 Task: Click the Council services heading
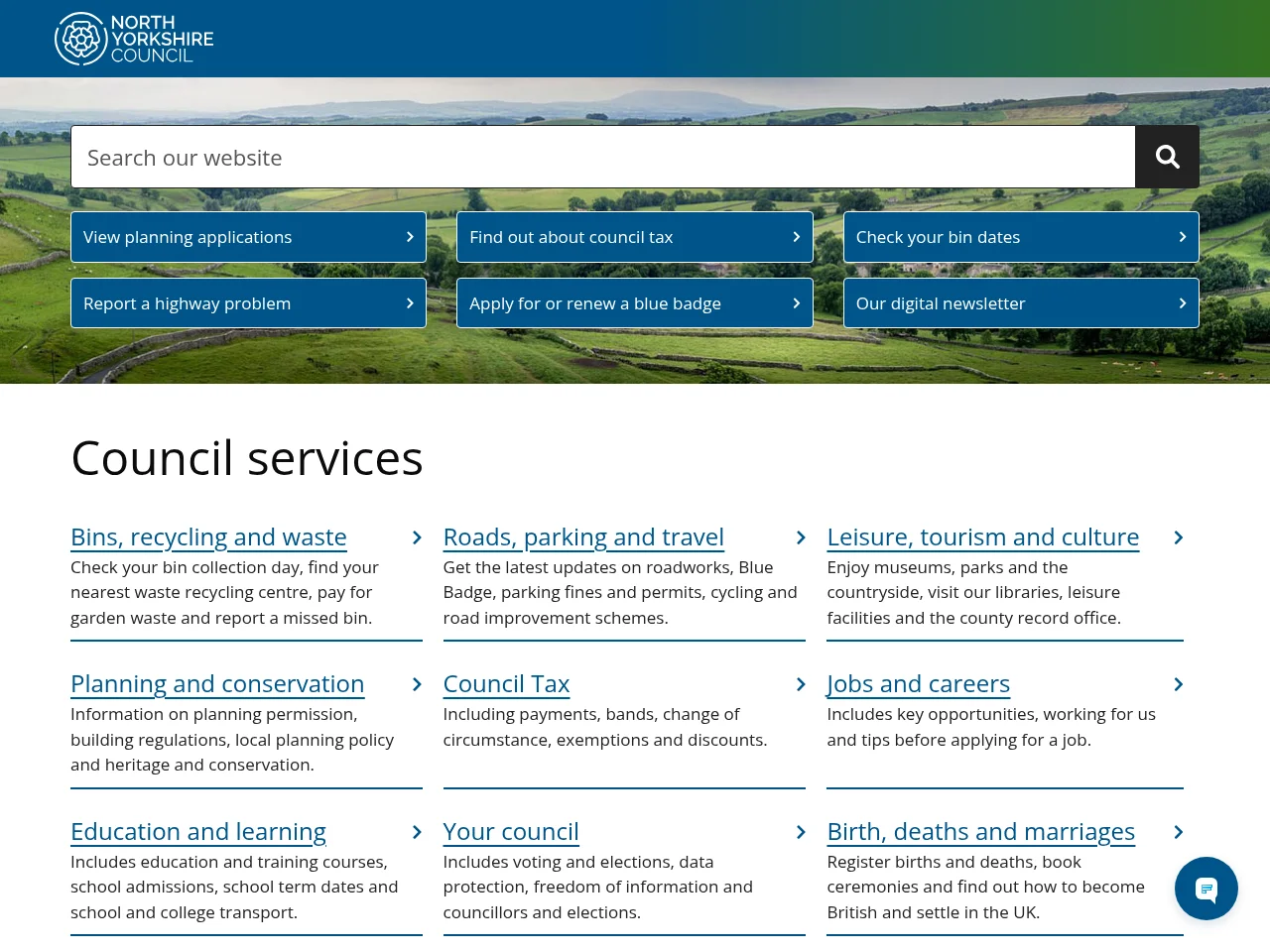pyautogui.click(x=247, y=458)
